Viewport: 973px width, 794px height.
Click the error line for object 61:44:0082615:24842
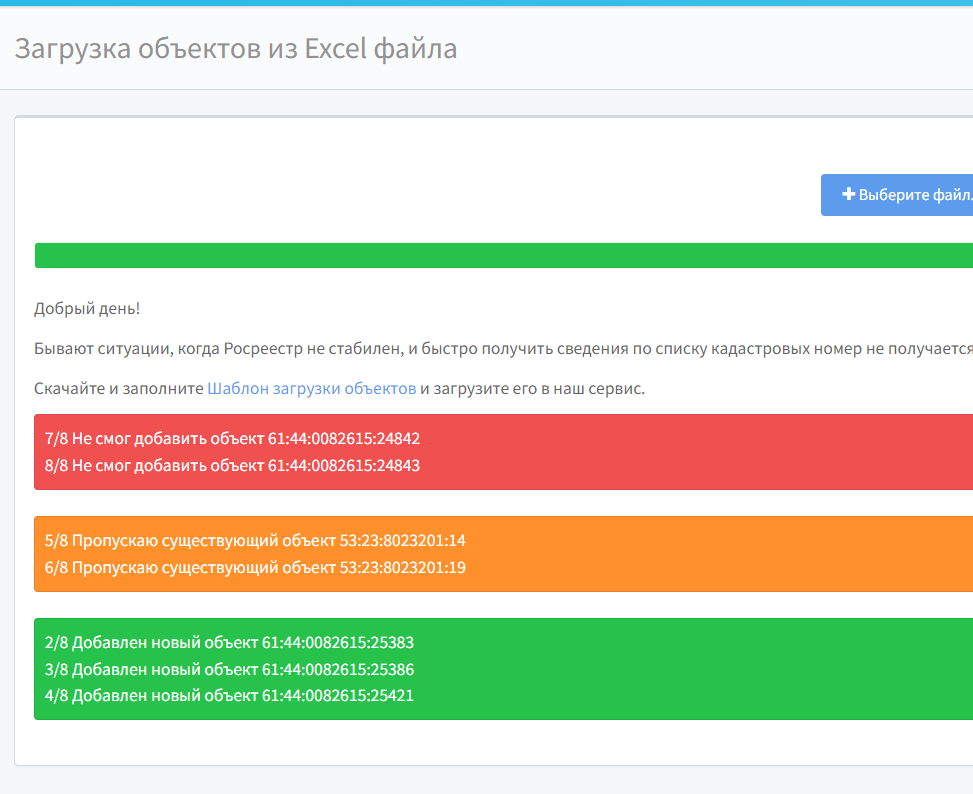click(232, 439)
